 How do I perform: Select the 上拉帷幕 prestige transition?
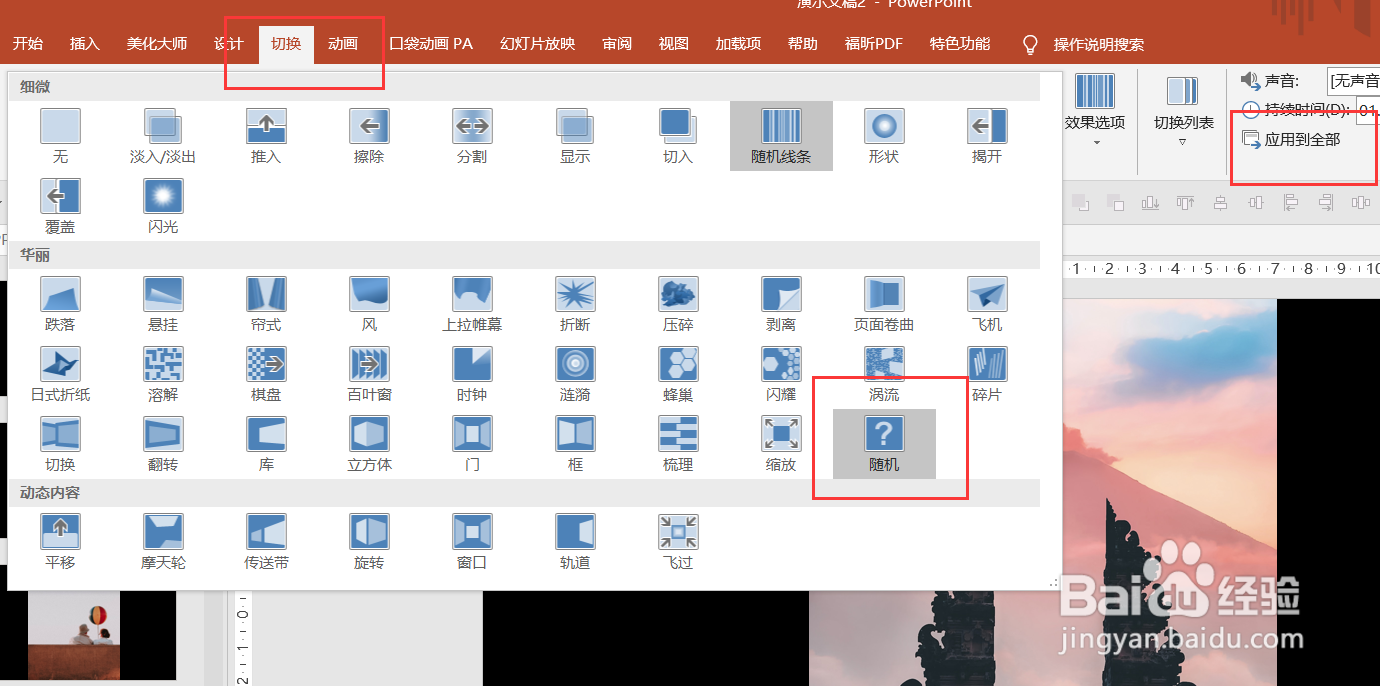tap(472, 304)
